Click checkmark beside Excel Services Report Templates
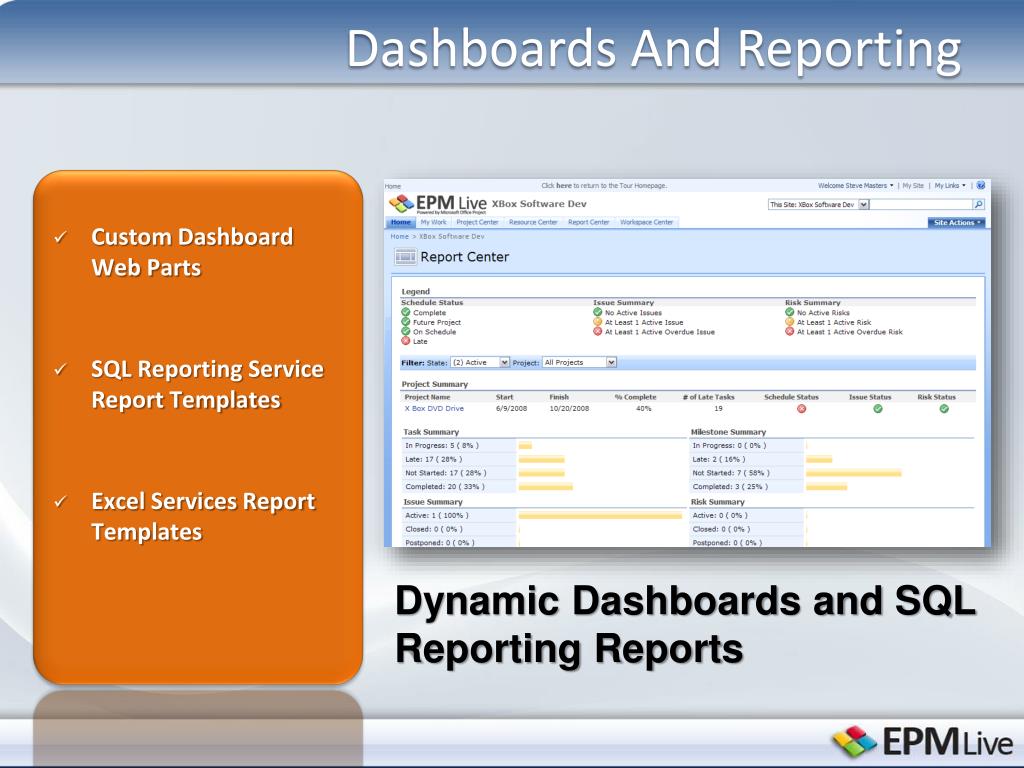Viewport: 1024px width, 768px height. [61, 502]
